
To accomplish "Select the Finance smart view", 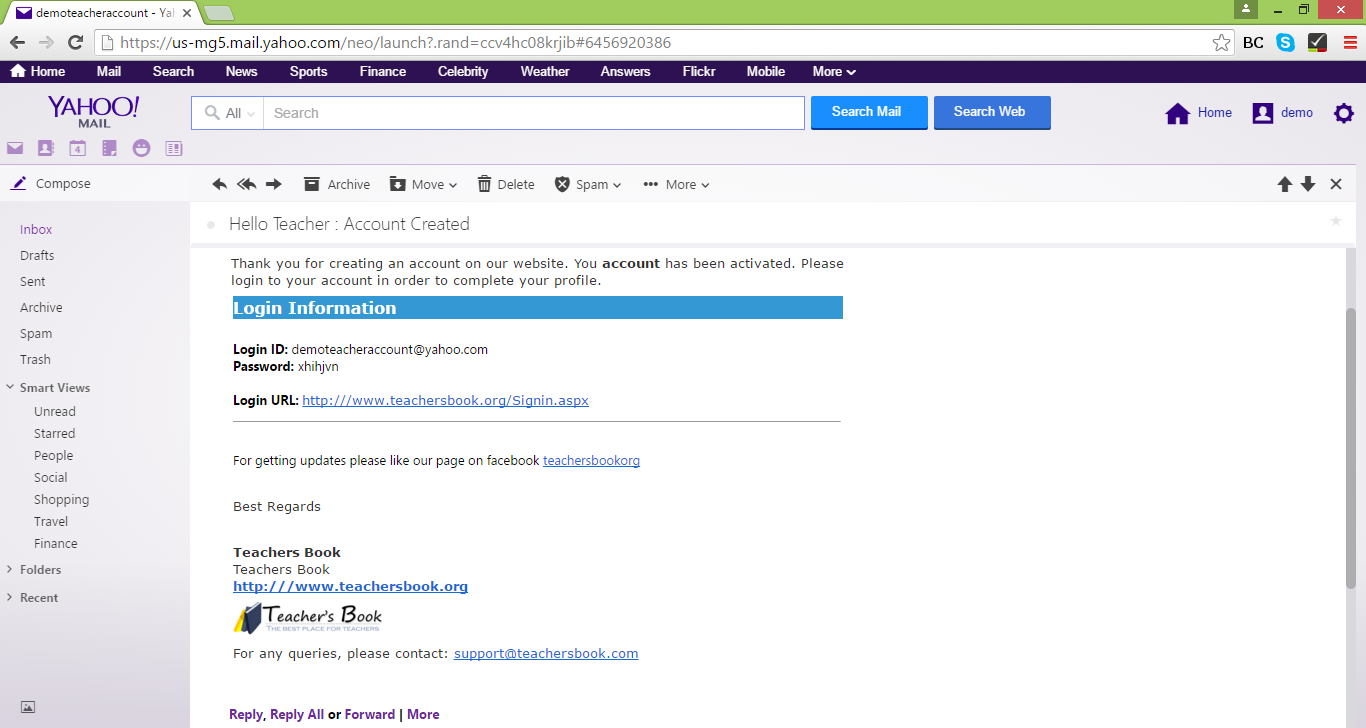I will [55, 543].
